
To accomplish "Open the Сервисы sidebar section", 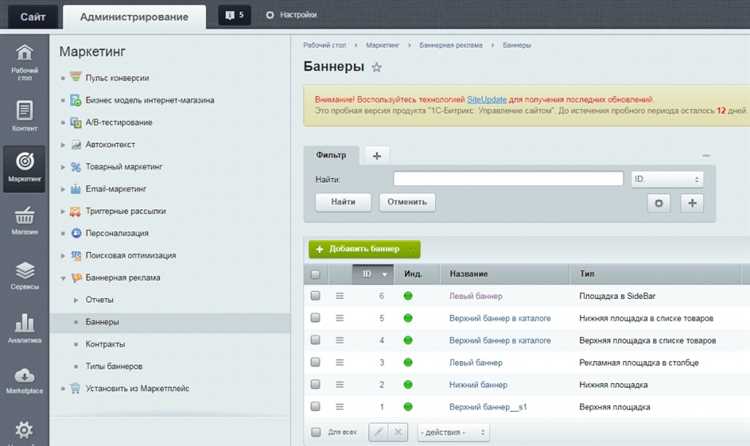I will click(24, 276).
